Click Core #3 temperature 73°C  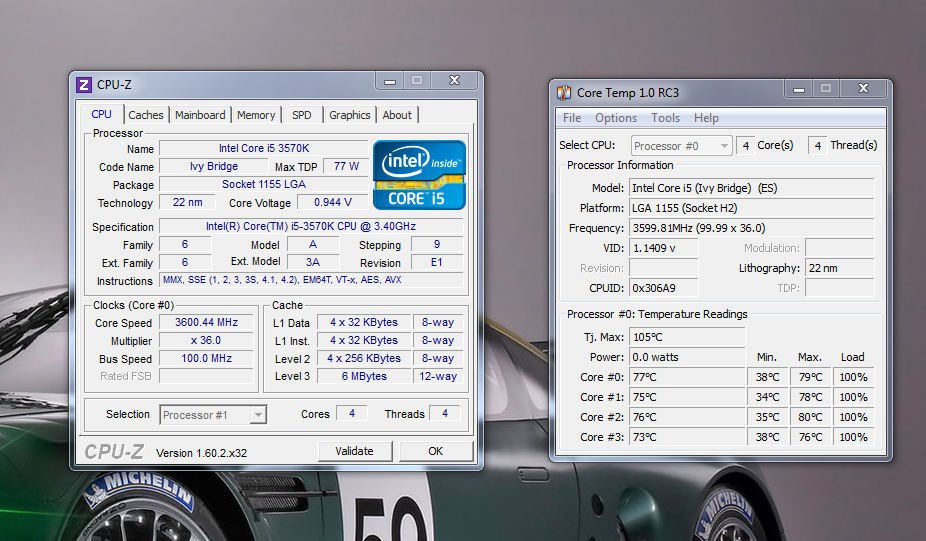point(687,438)
